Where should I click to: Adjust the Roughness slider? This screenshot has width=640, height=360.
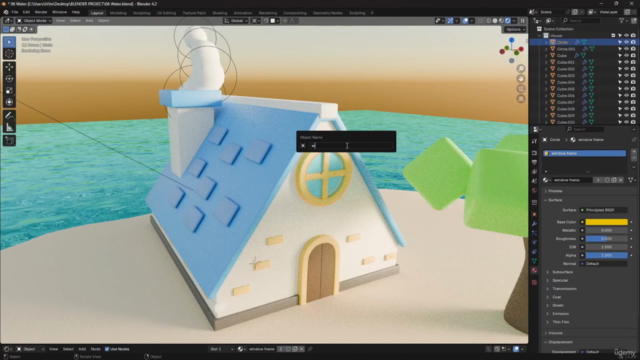point(607,239)
